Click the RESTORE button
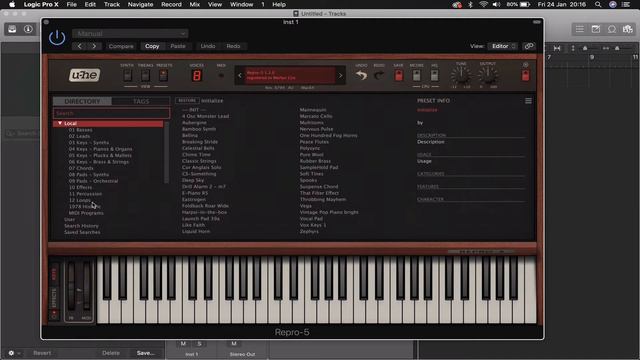 (187, 100)
